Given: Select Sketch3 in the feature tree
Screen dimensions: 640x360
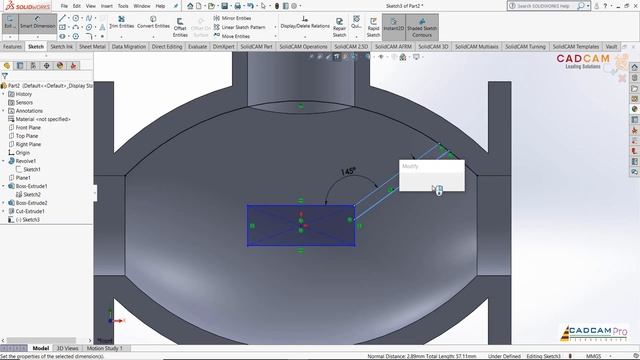Looking at the screenshot, I should 28,220.
